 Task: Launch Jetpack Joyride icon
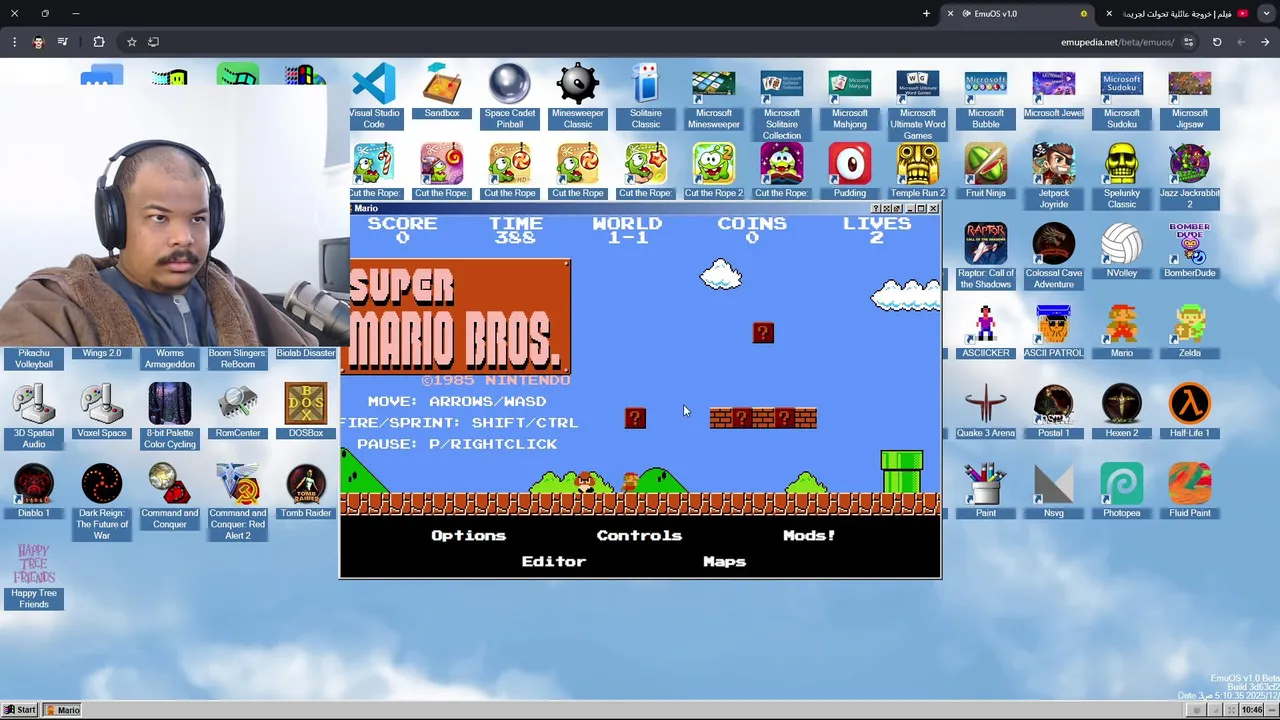coord(1054,176)
